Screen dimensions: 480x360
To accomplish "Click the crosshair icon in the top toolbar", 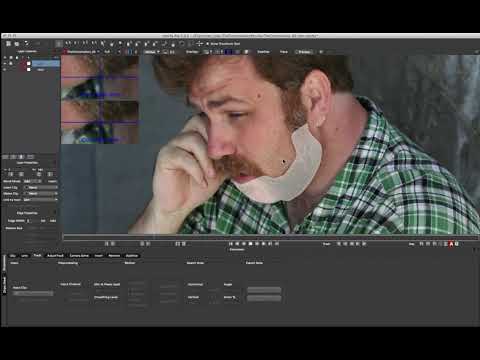I will (x=199, y=44).
